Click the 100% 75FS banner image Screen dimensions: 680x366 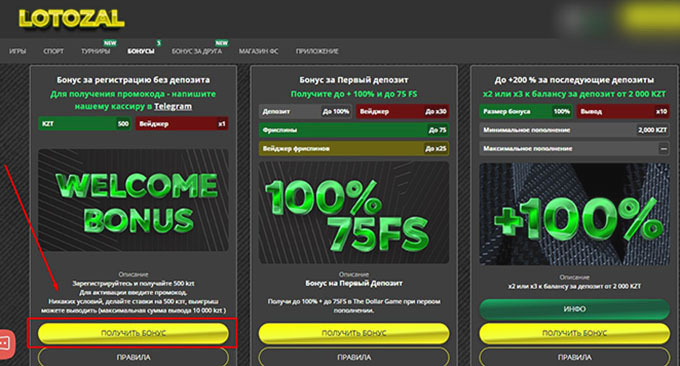click(x=354, y=212)
